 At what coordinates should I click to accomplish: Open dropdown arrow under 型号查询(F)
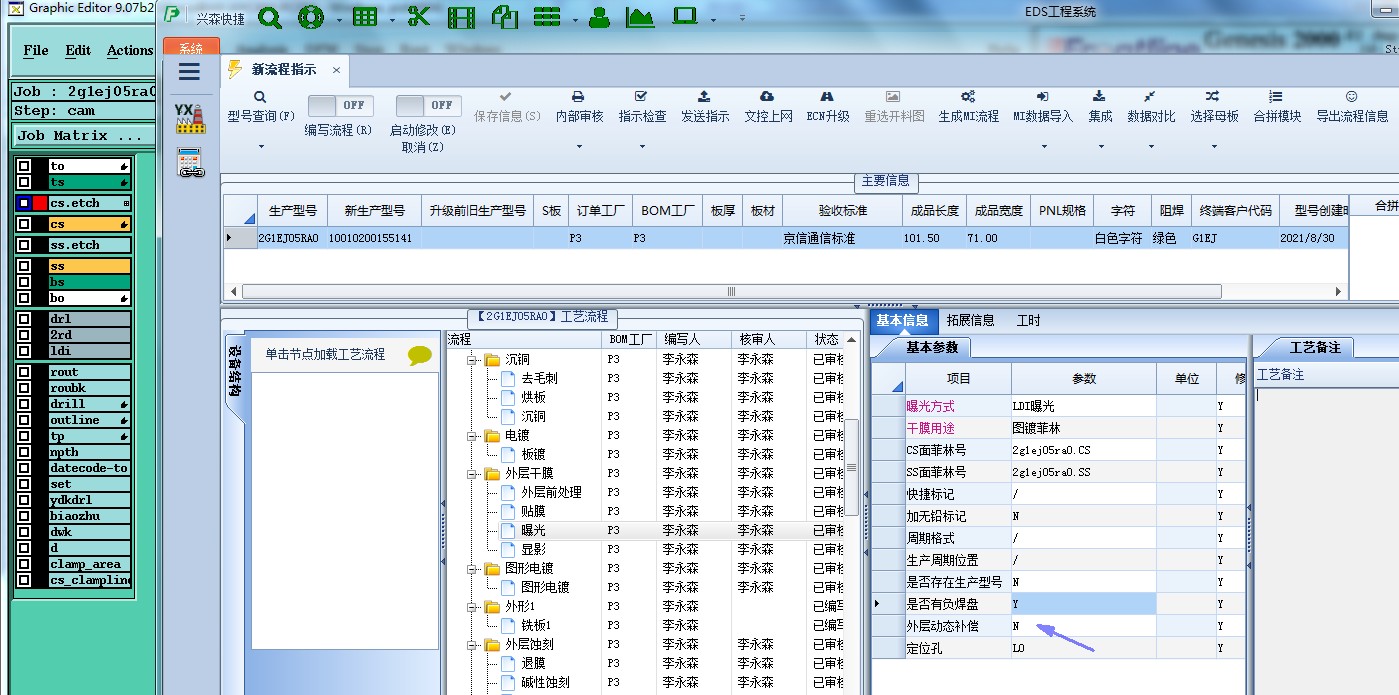coord(261,147)
